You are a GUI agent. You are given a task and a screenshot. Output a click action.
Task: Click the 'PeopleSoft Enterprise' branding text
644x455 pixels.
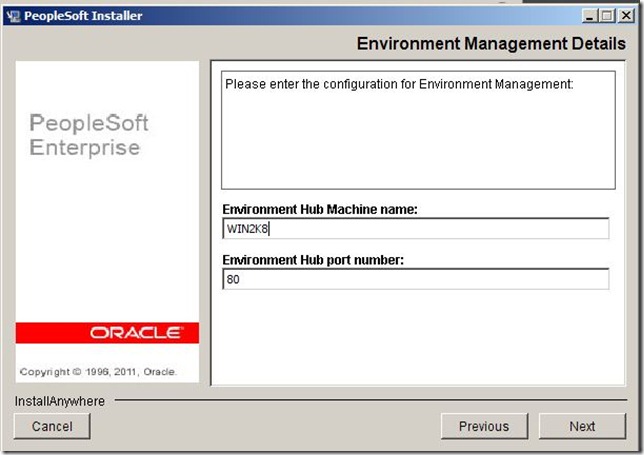(x=89, y=135)
